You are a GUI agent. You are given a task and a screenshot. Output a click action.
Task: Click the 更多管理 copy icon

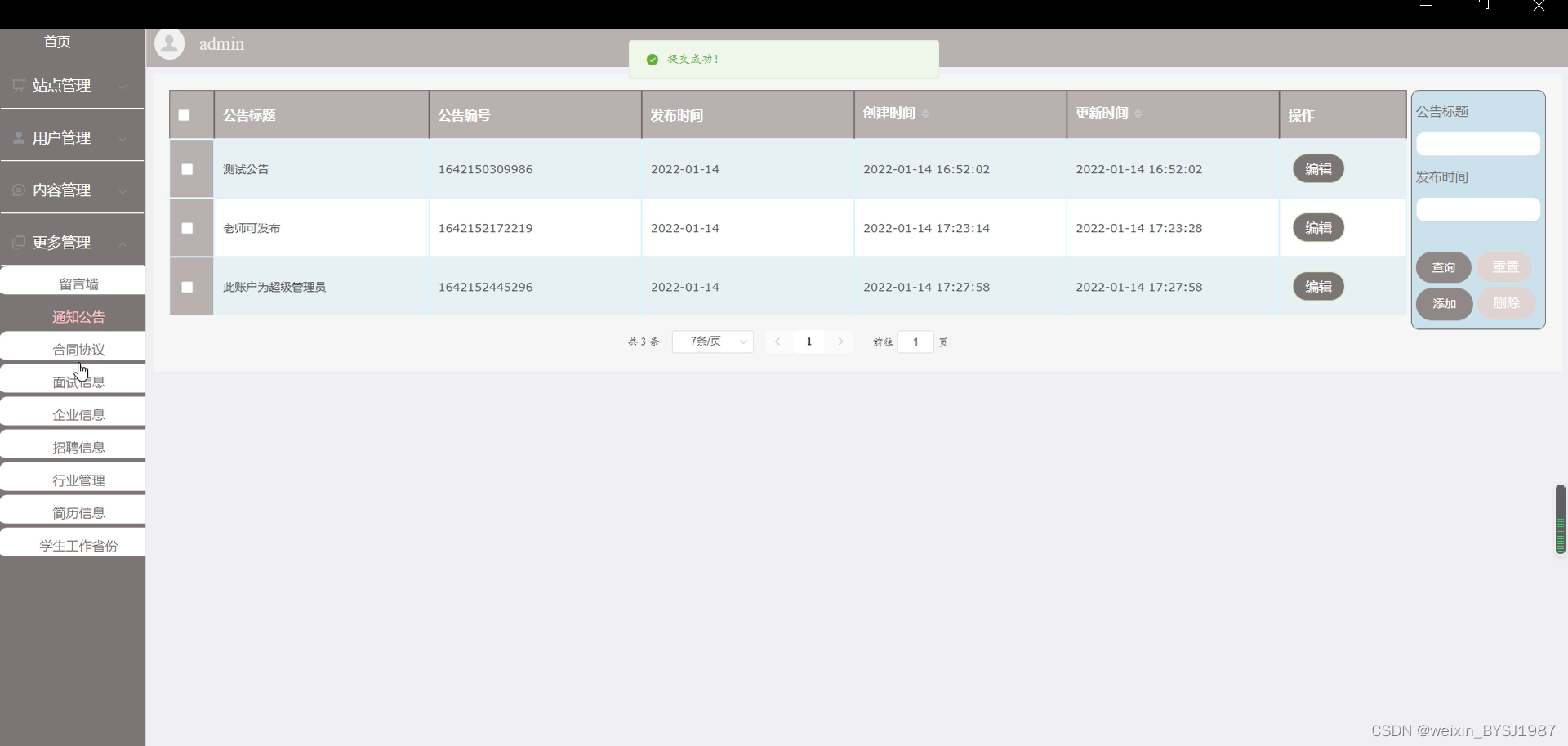[19, 242]
